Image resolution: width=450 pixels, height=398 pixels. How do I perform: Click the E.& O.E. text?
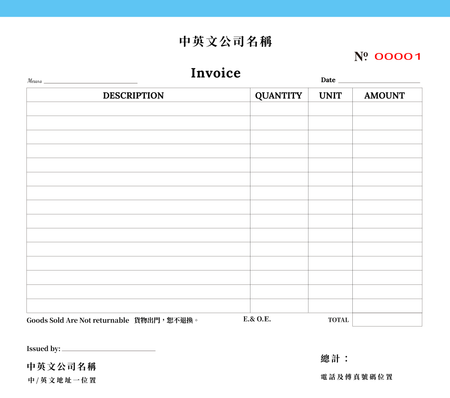(257, 319)
